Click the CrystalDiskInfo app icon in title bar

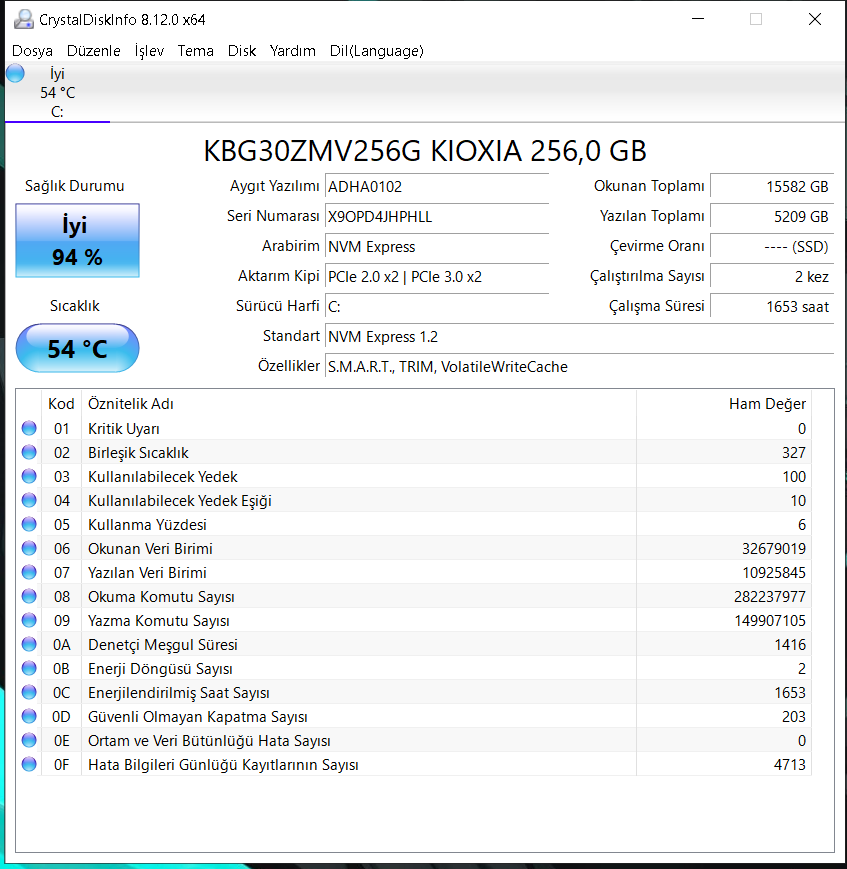point(23,19)
